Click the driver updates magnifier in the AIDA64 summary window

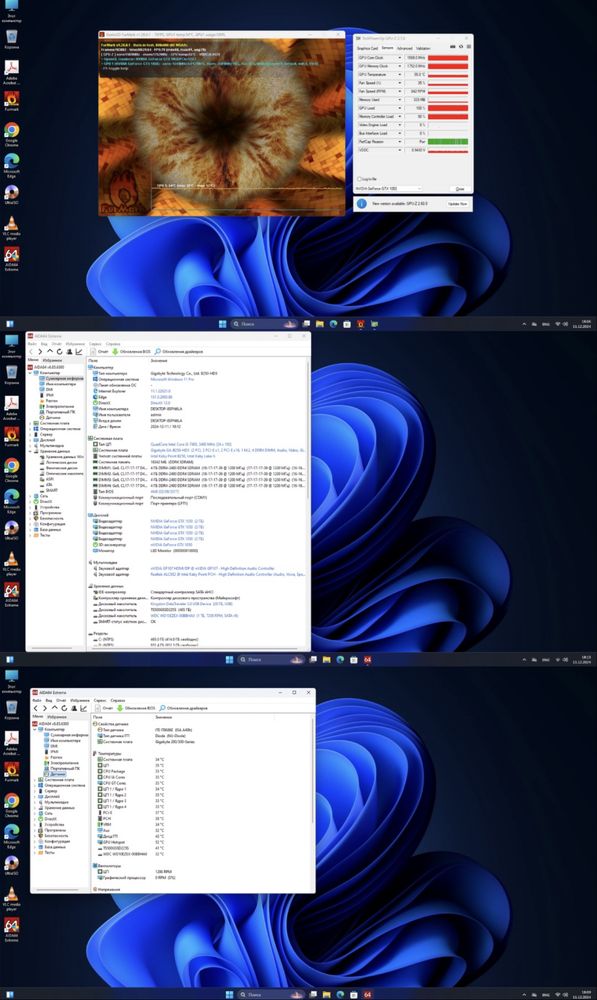158,351
